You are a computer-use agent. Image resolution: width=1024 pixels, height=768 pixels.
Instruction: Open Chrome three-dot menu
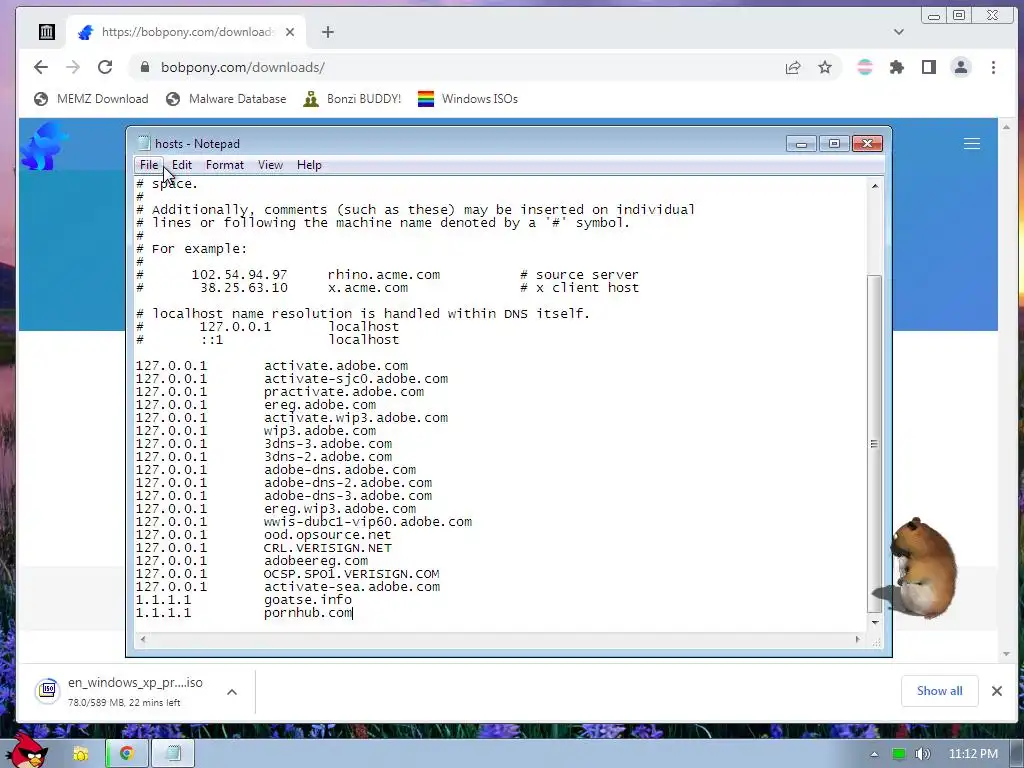[x=993, y=67]
